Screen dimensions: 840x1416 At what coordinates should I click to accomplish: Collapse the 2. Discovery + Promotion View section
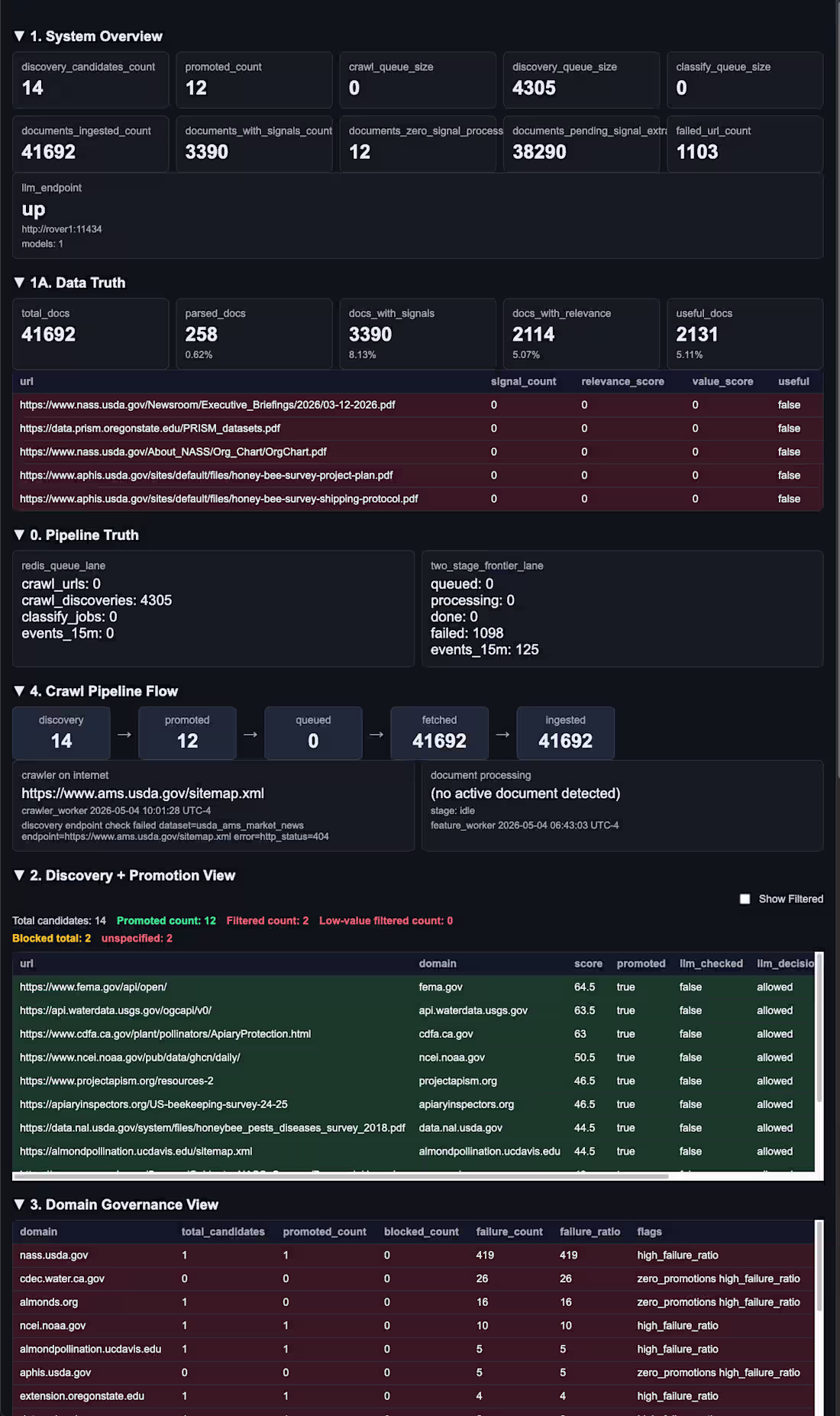pos(124,875)
